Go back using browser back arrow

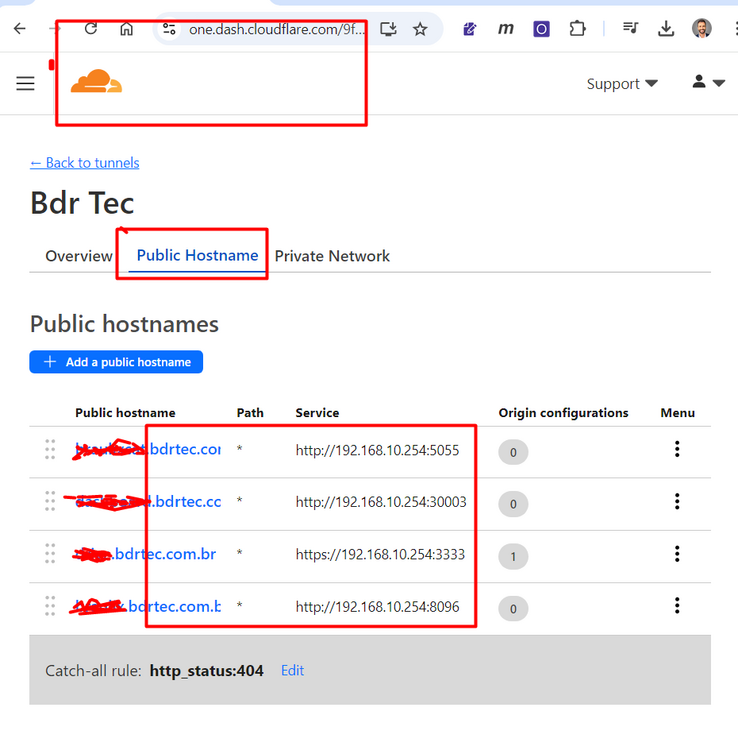20,29
